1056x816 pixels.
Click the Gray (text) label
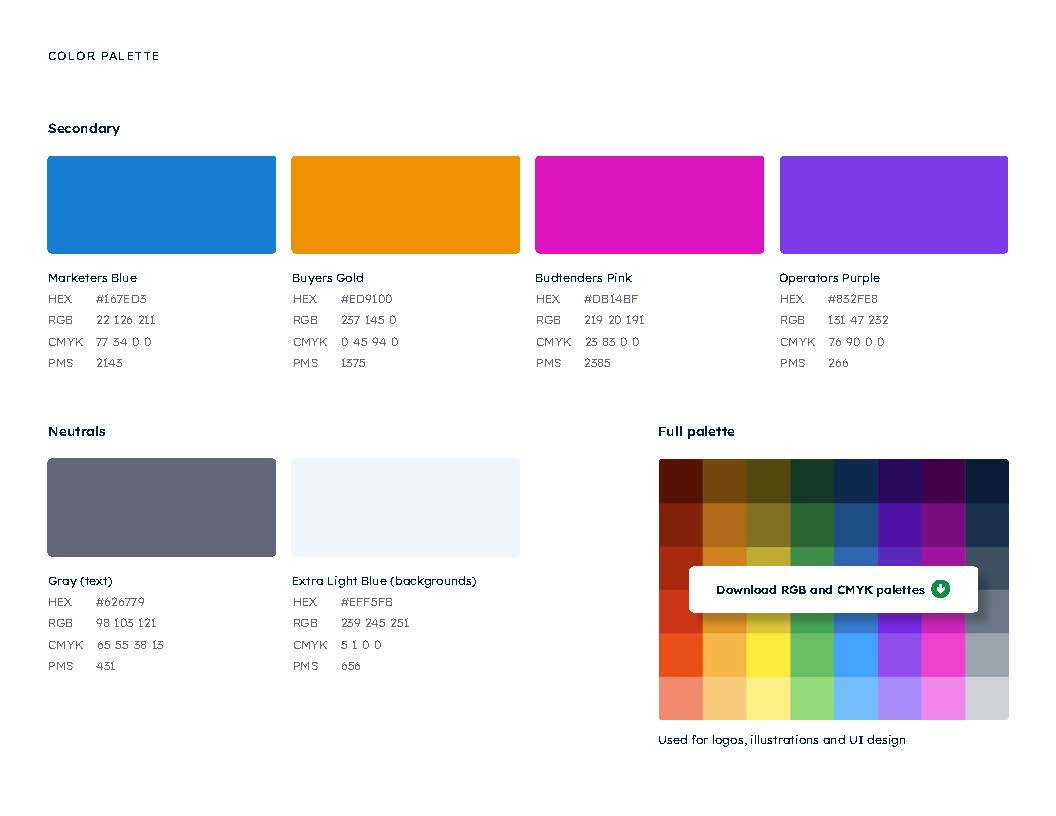tap(80, 581)
